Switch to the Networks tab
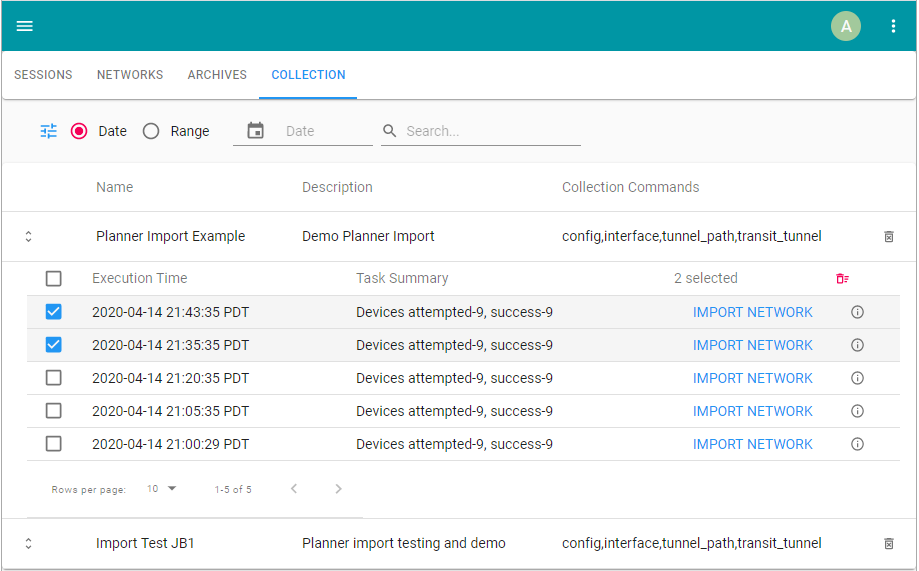Image resolution: width=919 pixels, height=571 pixels. (x=130, y=75)
